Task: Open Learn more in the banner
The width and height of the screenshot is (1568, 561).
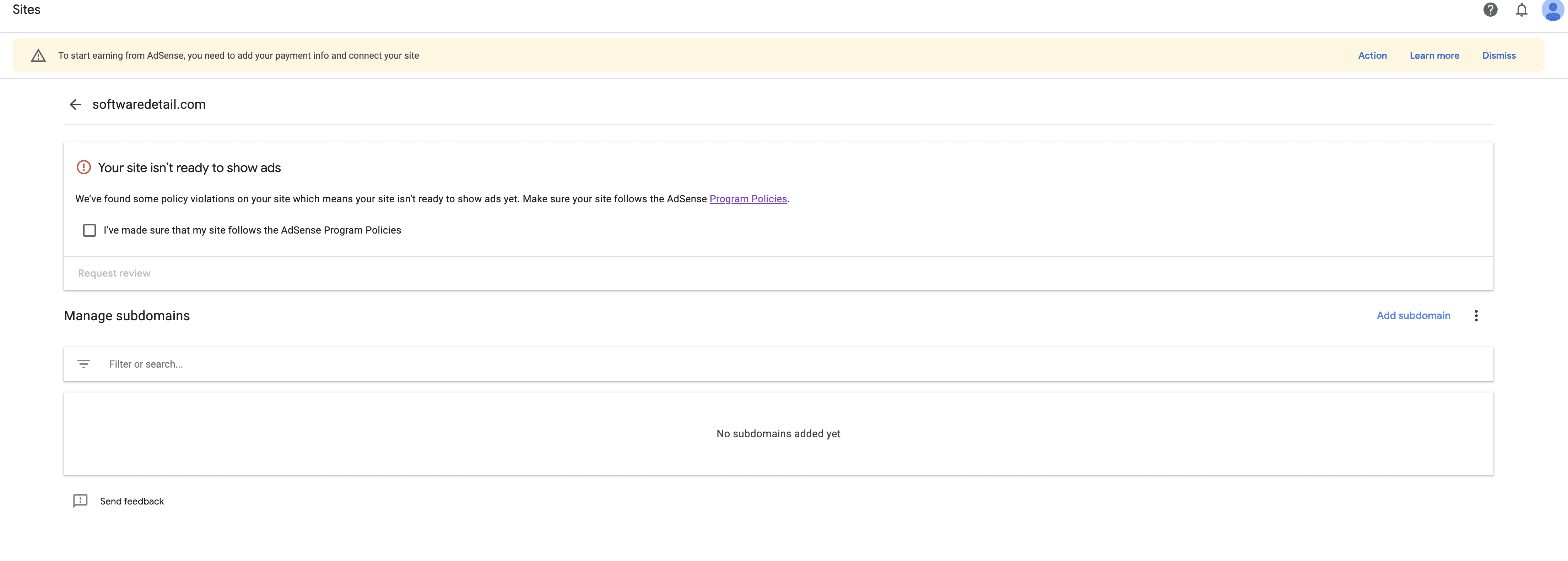Action: (x=1434, y=55)
